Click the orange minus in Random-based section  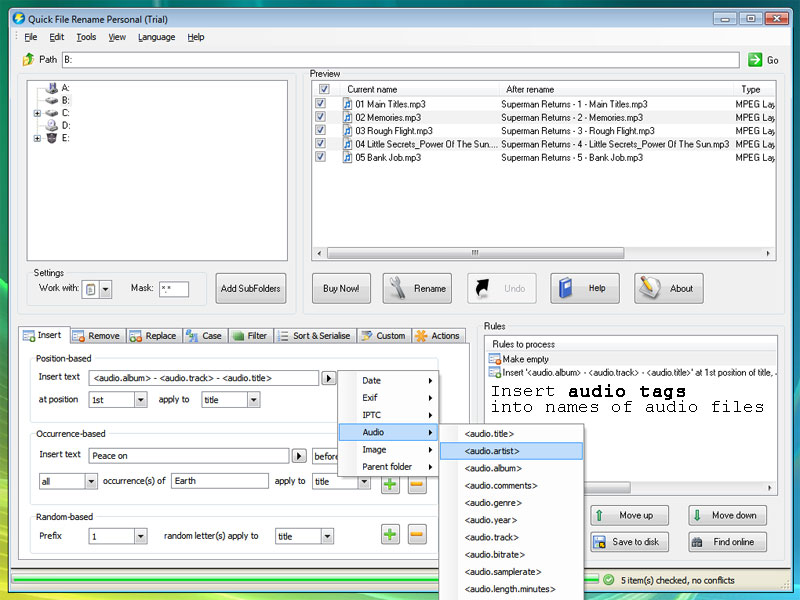pyautogui.click(x=417, y=535)
